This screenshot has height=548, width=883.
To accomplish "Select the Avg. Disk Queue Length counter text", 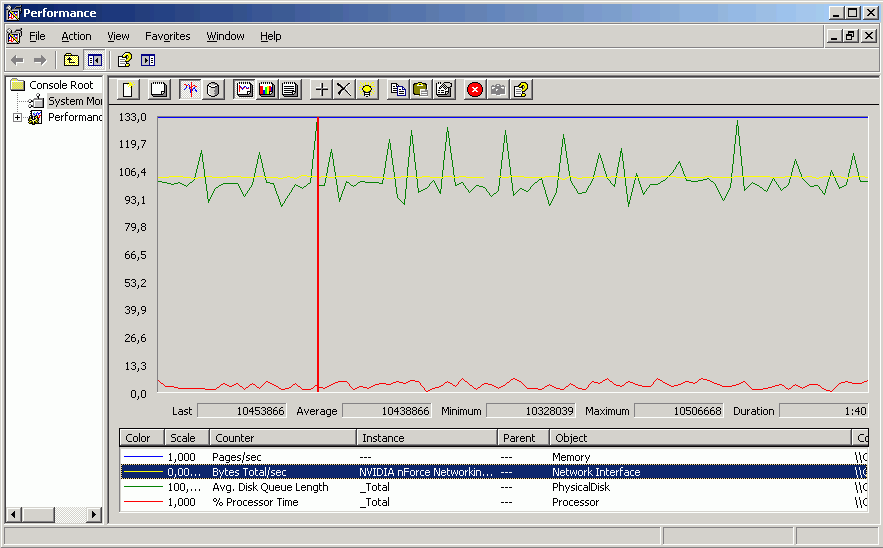I will tap(270, 487).
